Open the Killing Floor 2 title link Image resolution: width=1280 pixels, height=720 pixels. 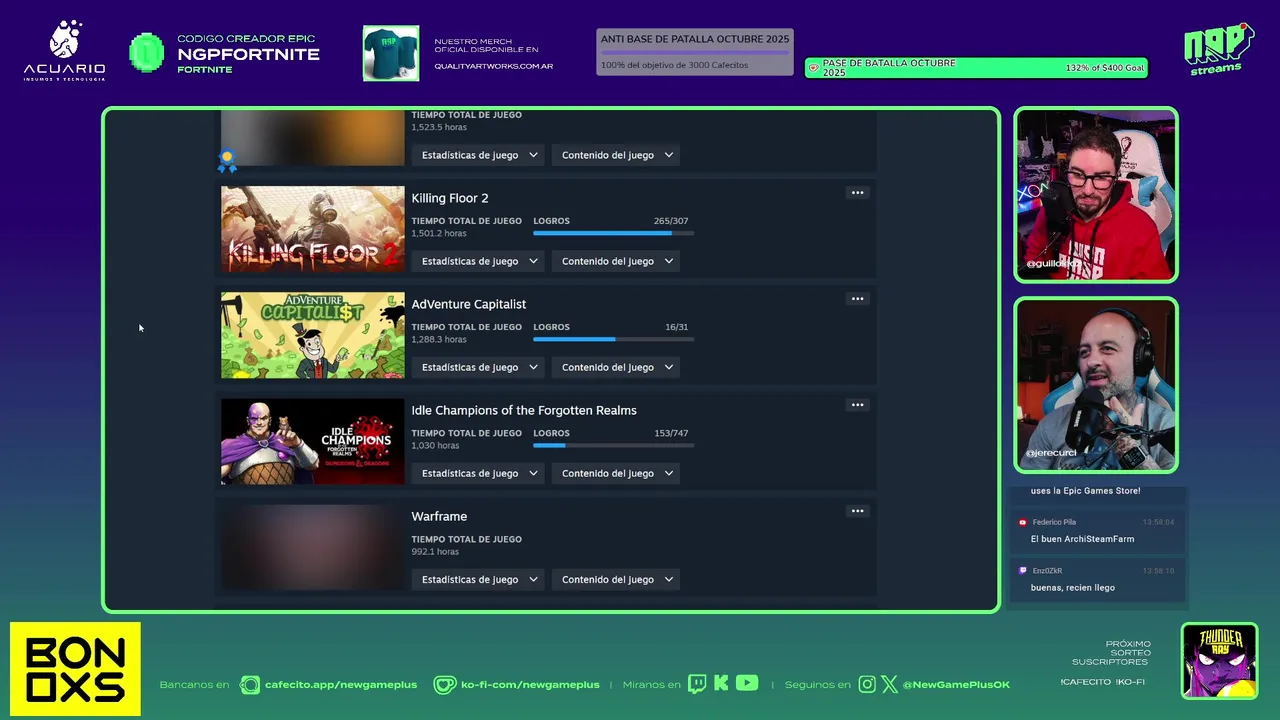point(450,198)
